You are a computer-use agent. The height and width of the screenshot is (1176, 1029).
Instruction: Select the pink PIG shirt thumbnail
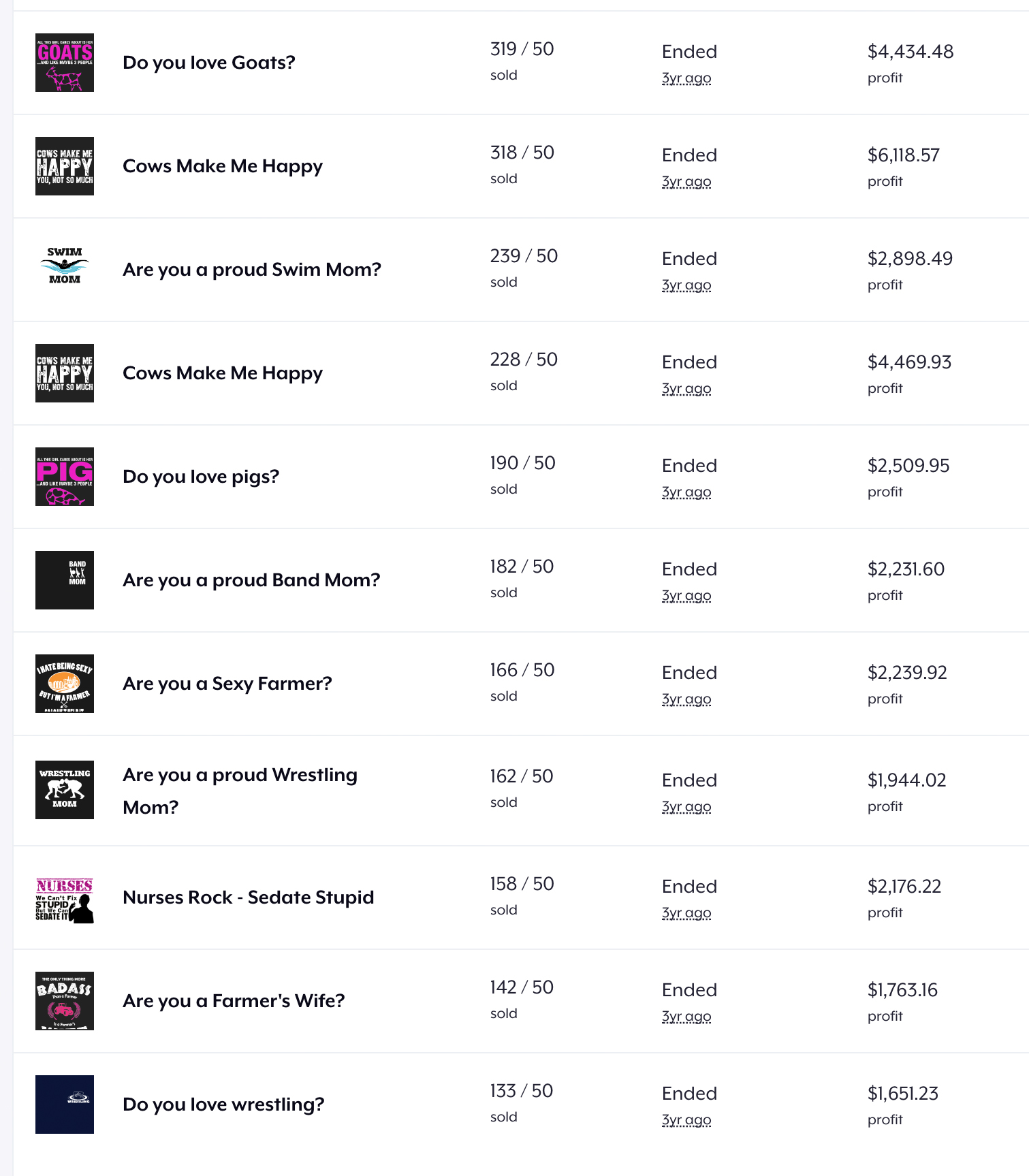(65, 477)
